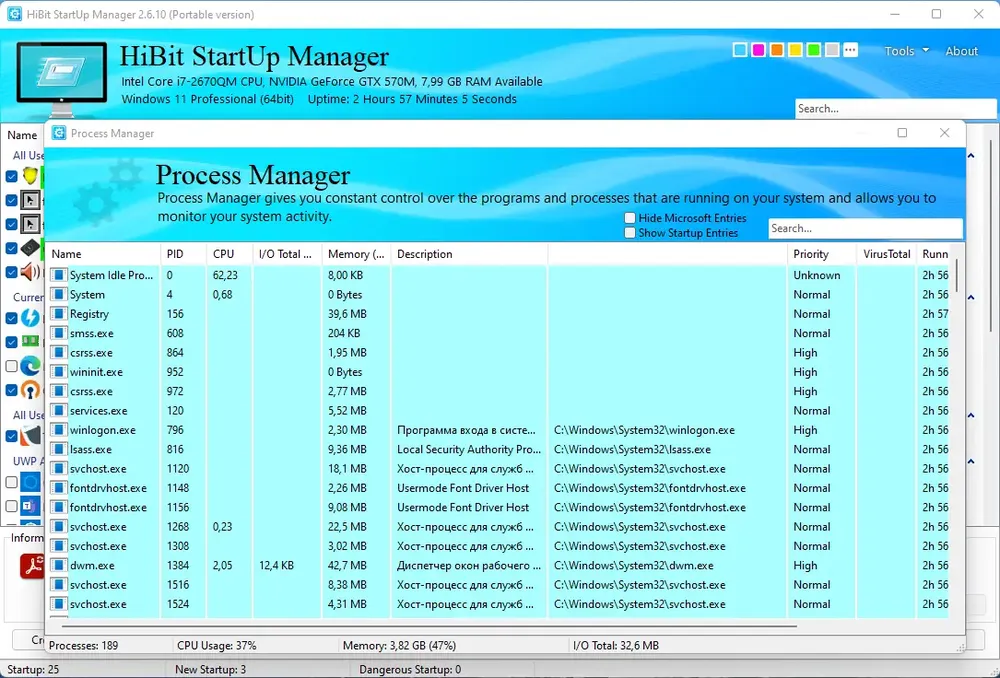1000x678 pixels.
Task: Click the Process Manager title bar icon
Action: click(x=59, y=133)
